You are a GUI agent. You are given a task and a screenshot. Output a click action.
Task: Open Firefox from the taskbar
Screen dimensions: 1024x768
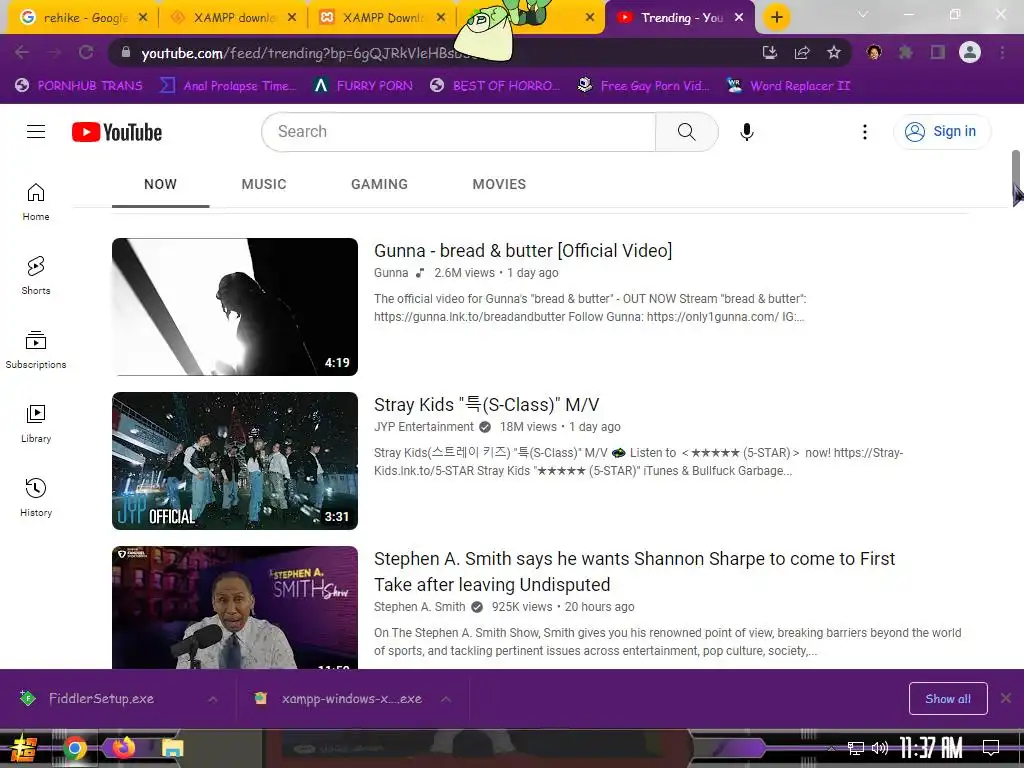[123, 747]
